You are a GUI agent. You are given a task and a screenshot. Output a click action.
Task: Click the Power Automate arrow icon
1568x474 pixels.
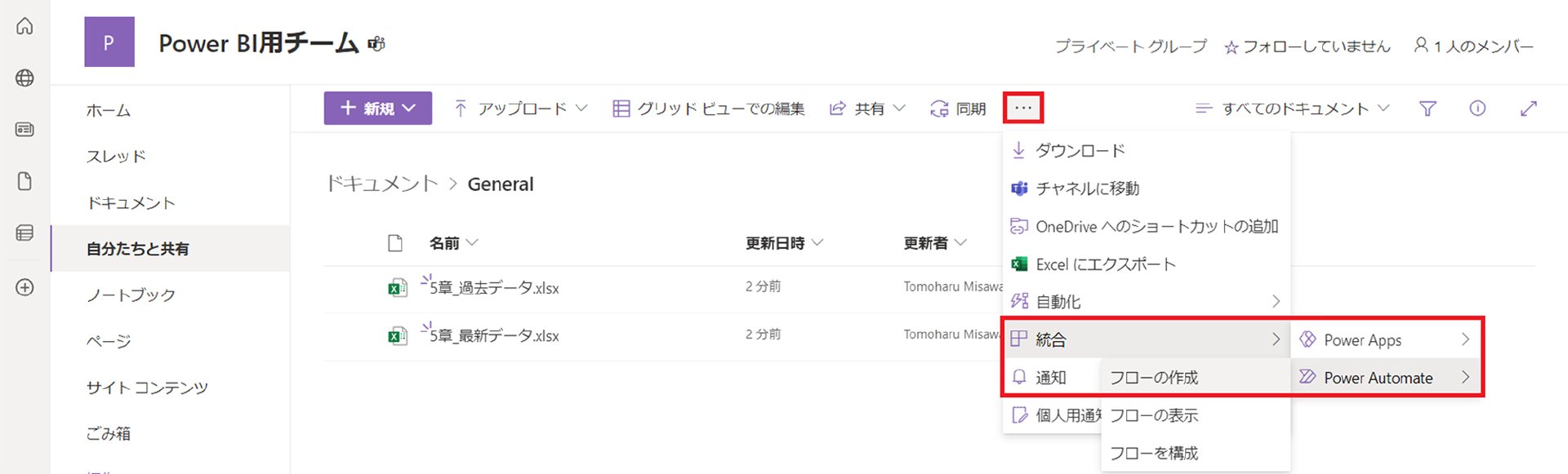coord(1307,377)
